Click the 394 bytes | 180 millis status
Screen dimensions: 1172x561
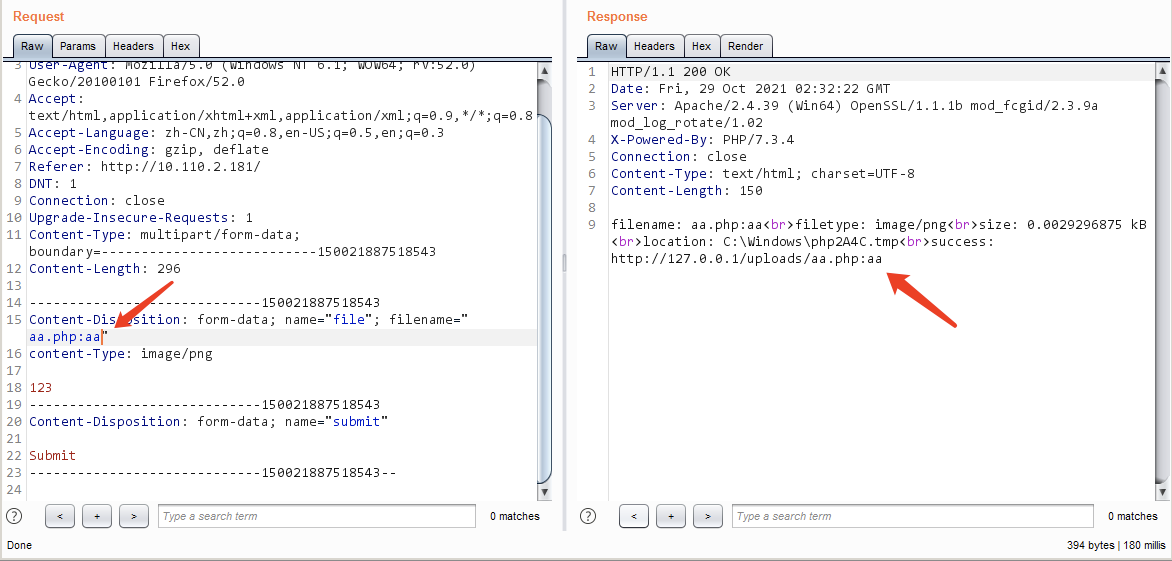(x=1115, y=545)
